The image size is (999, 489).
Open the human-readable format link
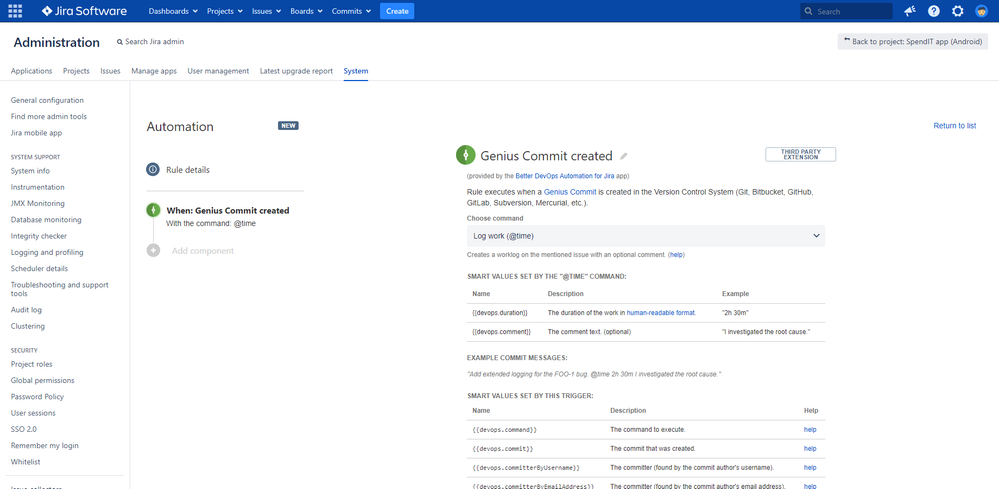click(661, 313)
